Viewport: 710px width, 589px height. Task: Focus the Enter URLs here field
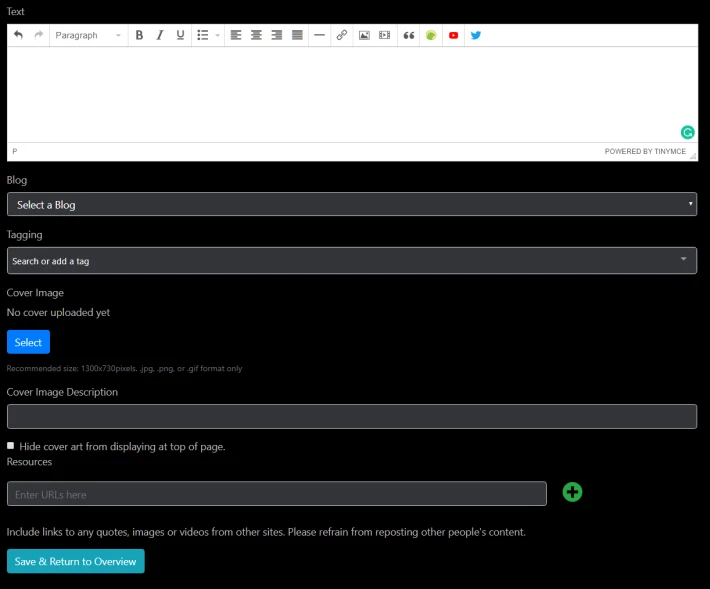(277, 493)
